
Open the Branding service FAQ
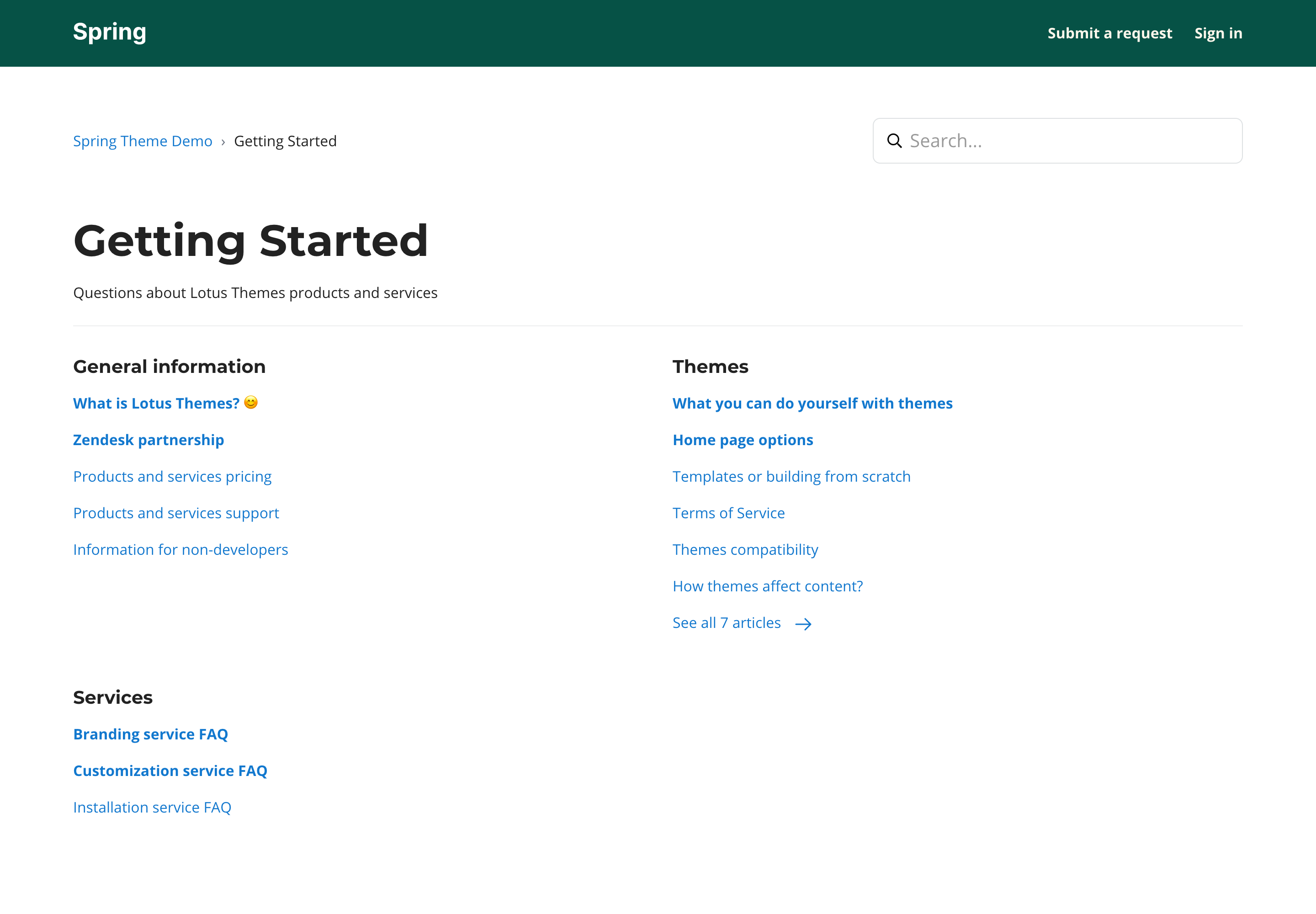pos(151,734)
